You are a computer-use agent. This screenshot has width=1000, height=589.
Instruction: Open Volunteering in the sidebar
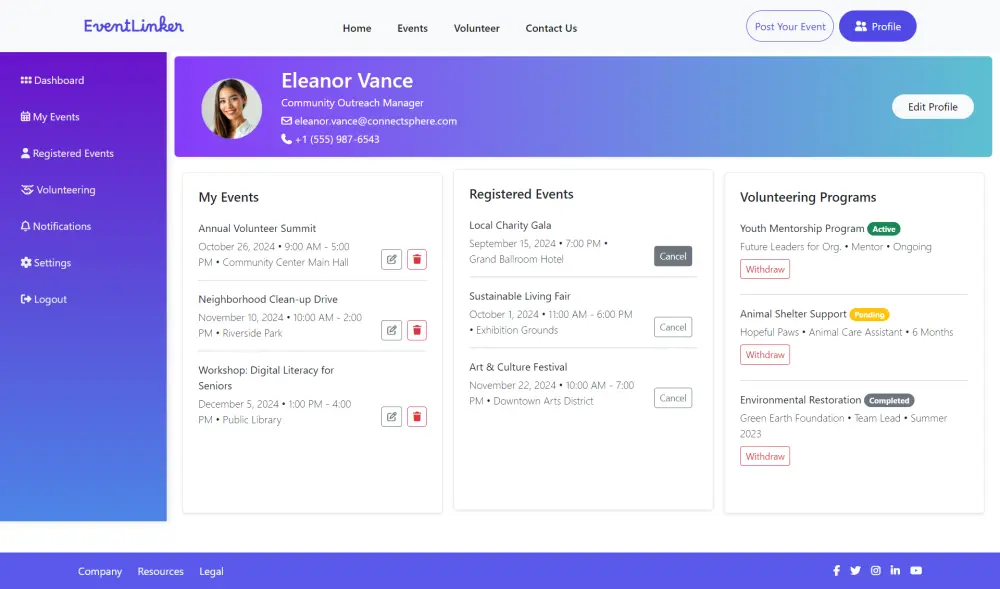click(58, 190)
